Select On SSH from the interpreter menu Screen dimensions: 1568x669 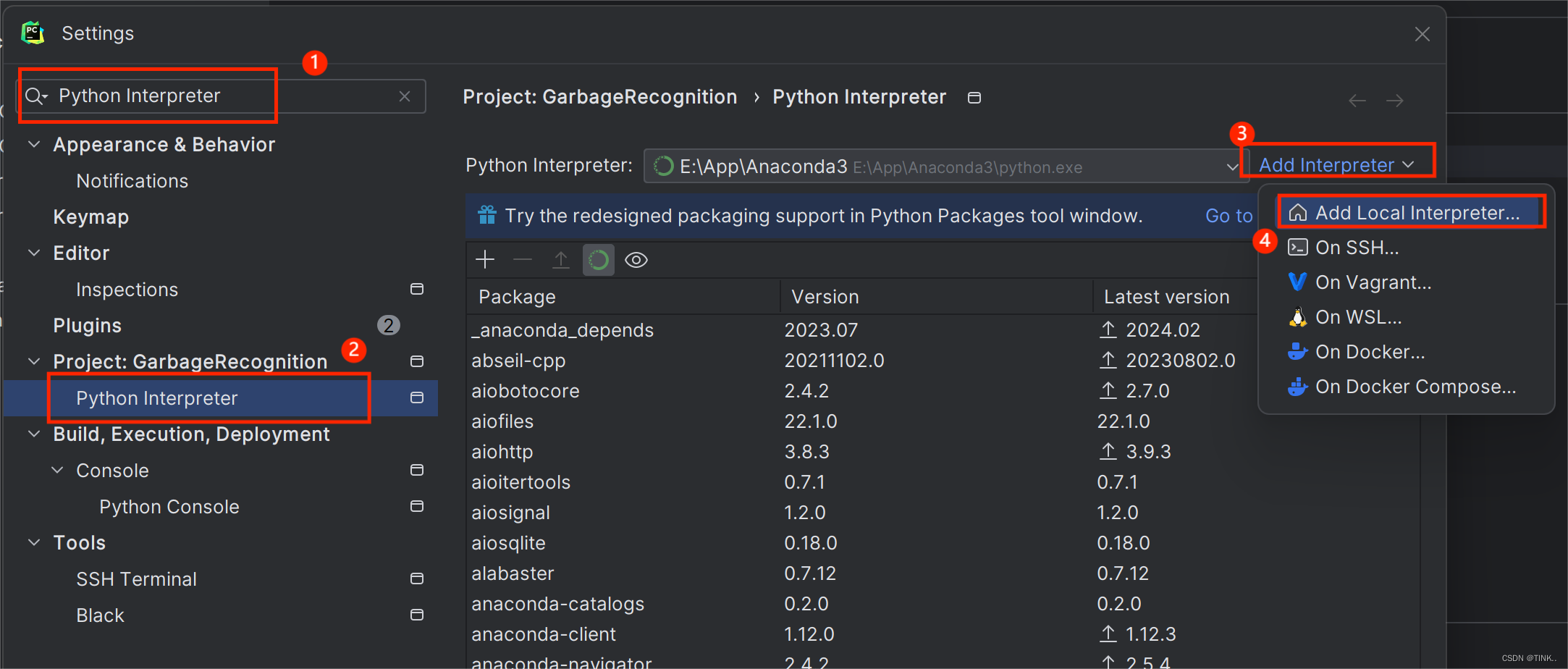pyautogui.click(x=1355, y=247)
